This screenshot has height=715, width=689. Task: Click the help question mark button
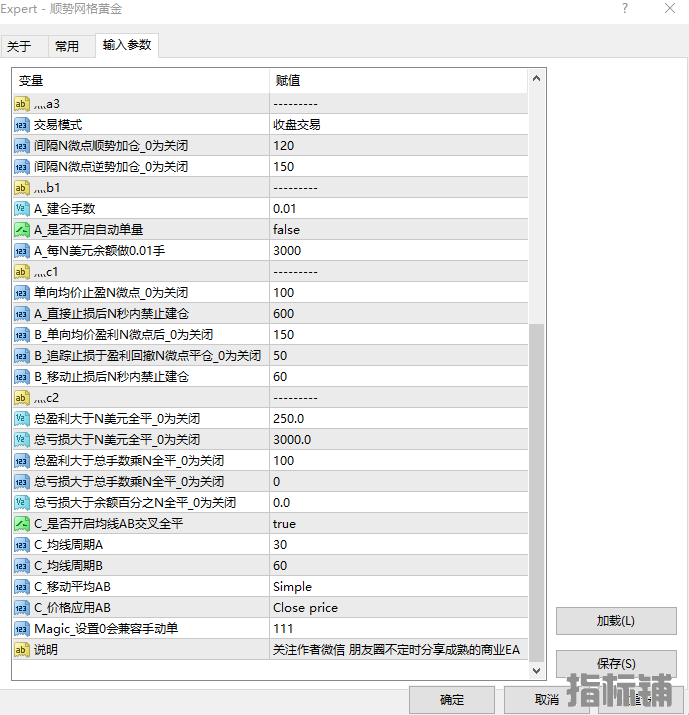click(x=625, y=8)
